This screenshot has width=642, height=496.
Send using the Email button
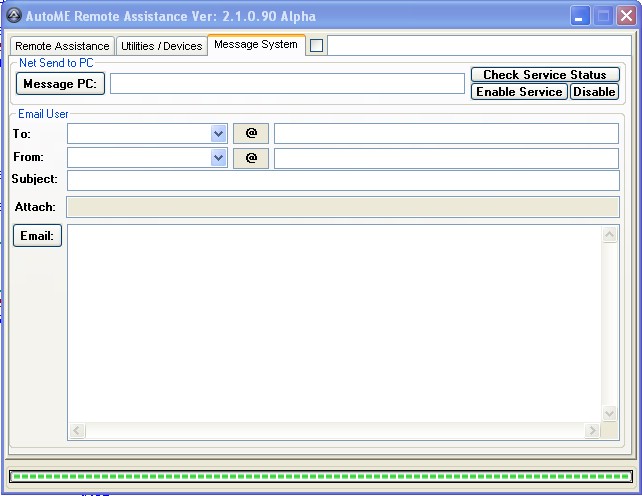[x=37, y=236]
